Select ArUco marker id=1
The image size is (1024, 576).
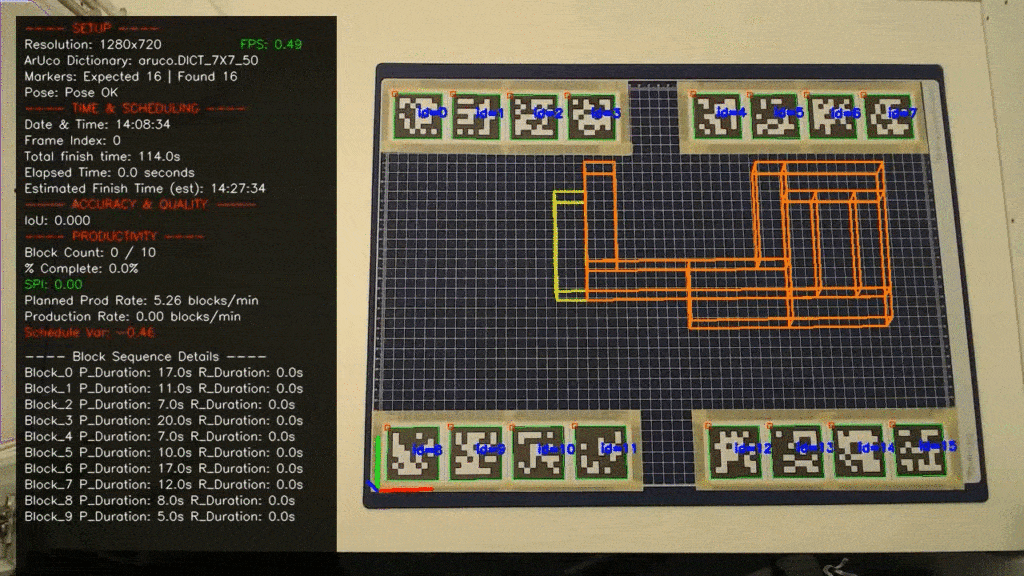coord(476,116)
